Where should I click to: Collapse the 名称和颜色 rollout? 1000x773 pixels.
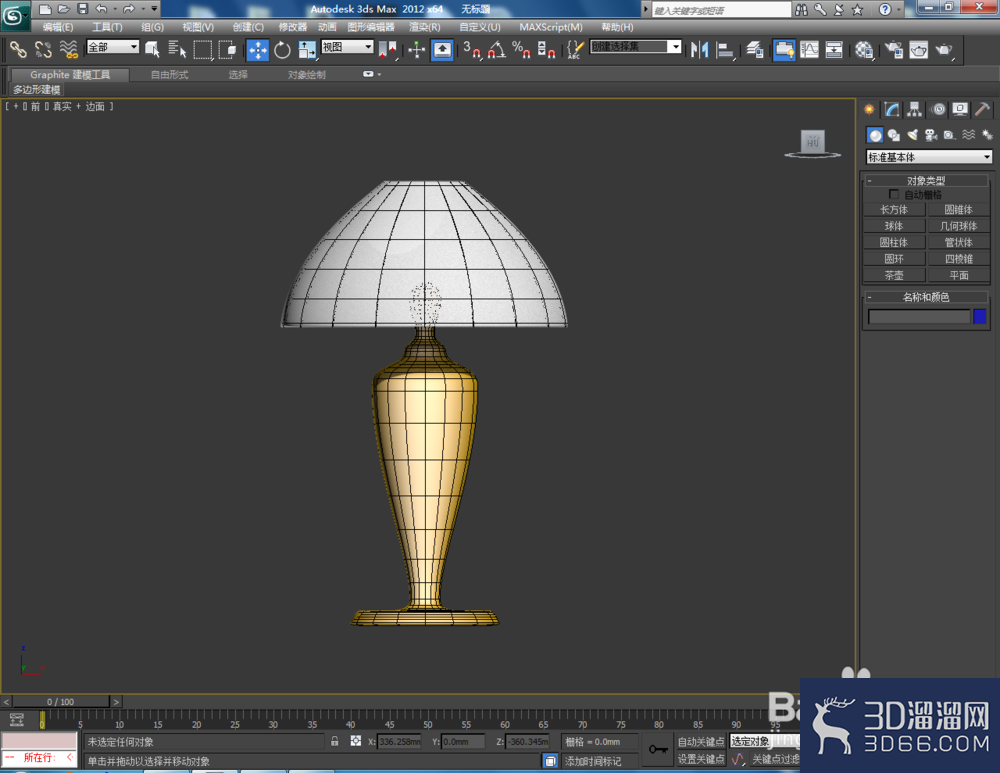click(x=926, y=297)
